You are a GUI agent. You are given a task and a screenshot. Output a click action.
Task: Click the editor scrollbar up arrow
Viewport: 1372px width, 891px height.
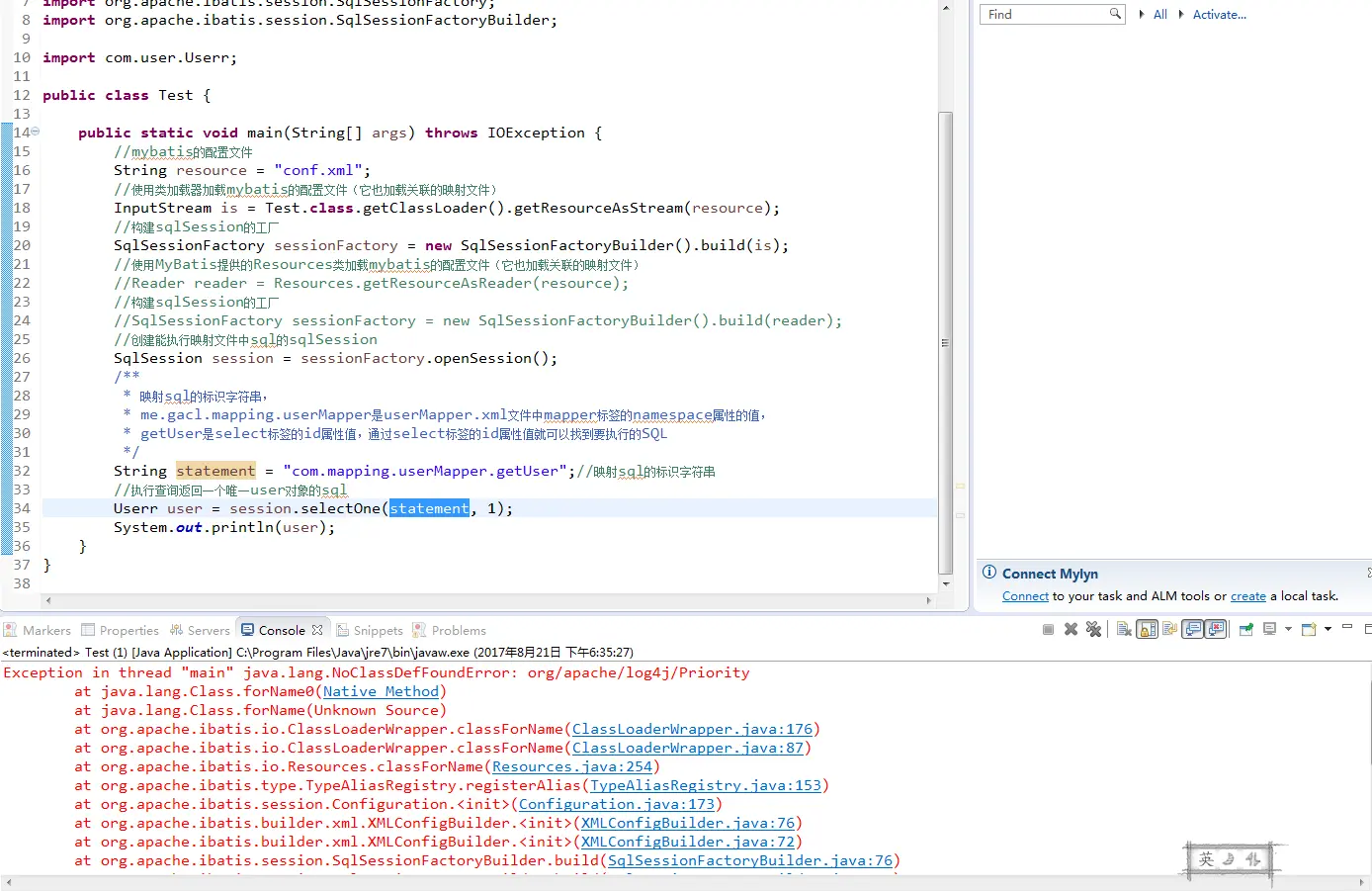(x=946, y=8)
